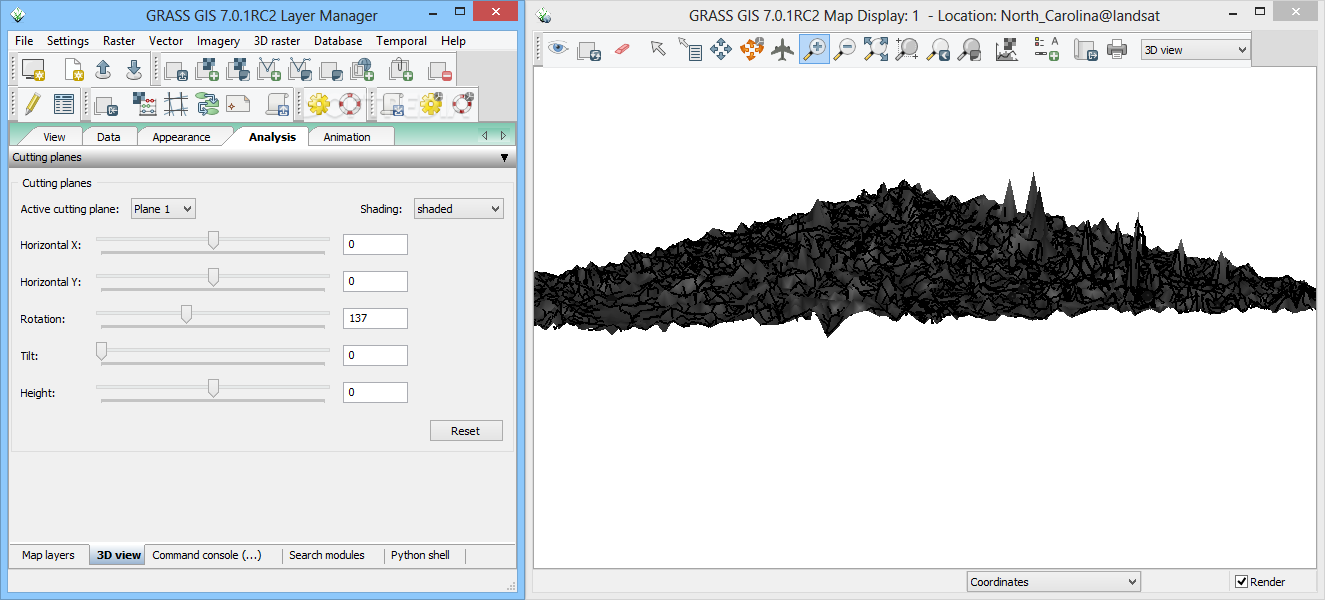Toggle the Render checkbox
1325x600 pixels.
click(x=1242, y=582)
